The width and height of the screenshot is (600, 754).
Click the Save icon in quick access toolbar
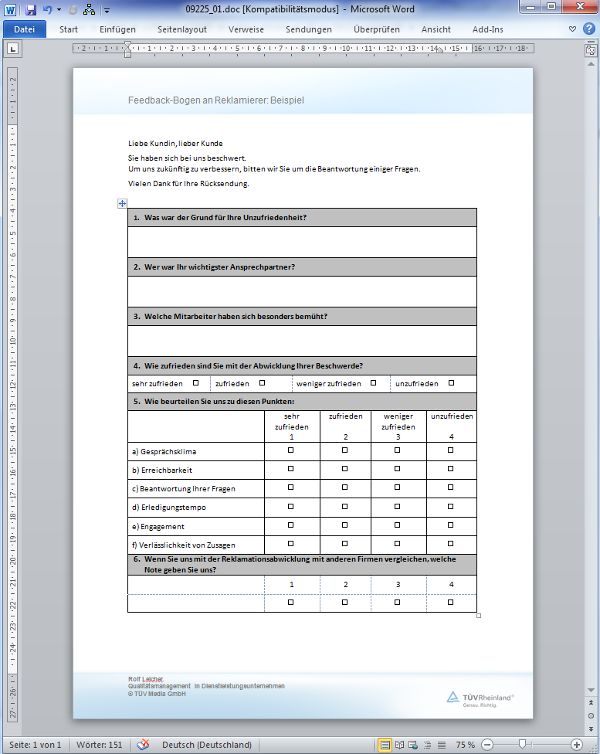click(31, 10)
